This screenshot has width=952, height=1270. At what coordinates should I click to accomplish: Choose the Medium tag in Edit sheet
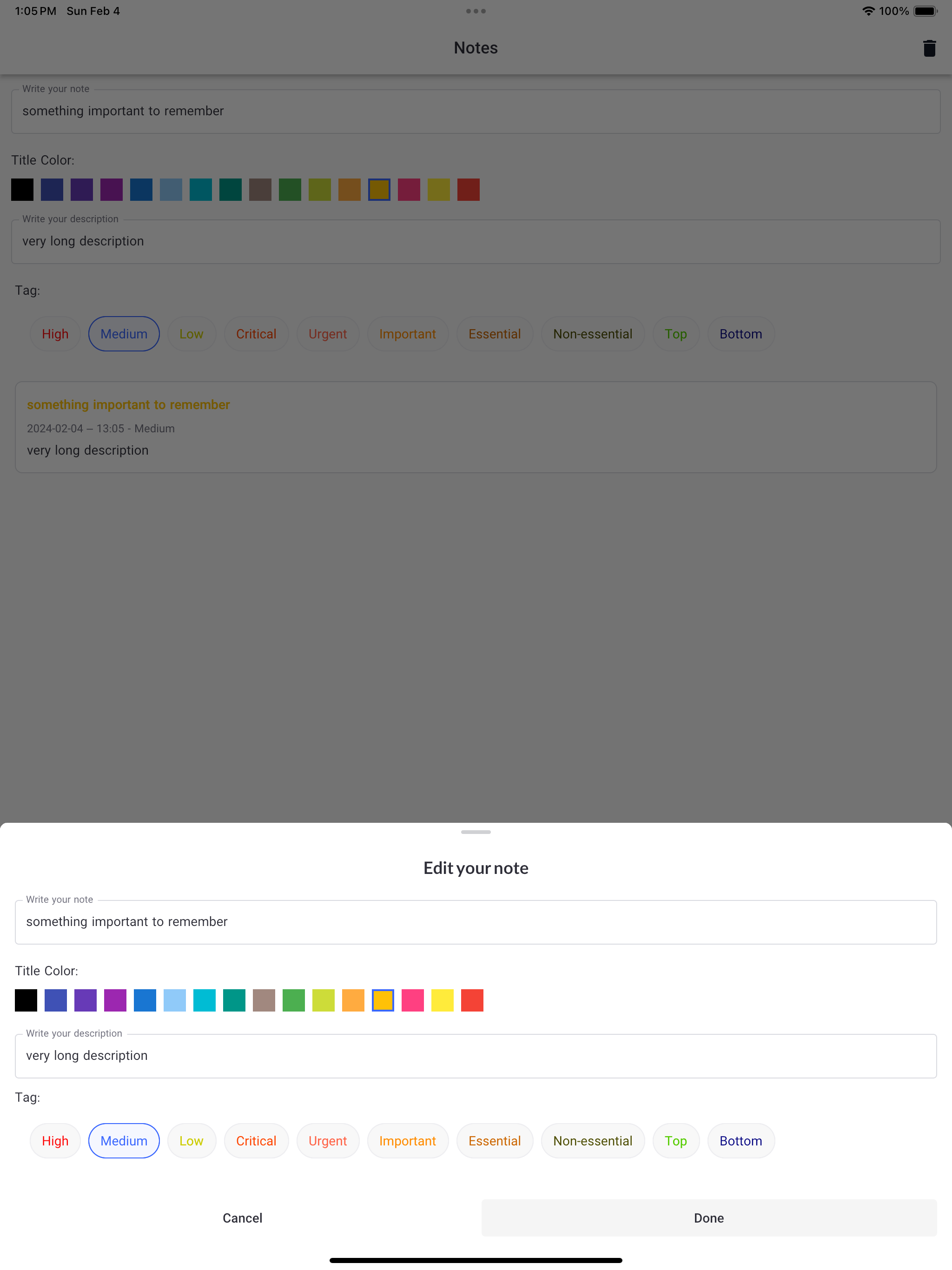pos(124,1141)
